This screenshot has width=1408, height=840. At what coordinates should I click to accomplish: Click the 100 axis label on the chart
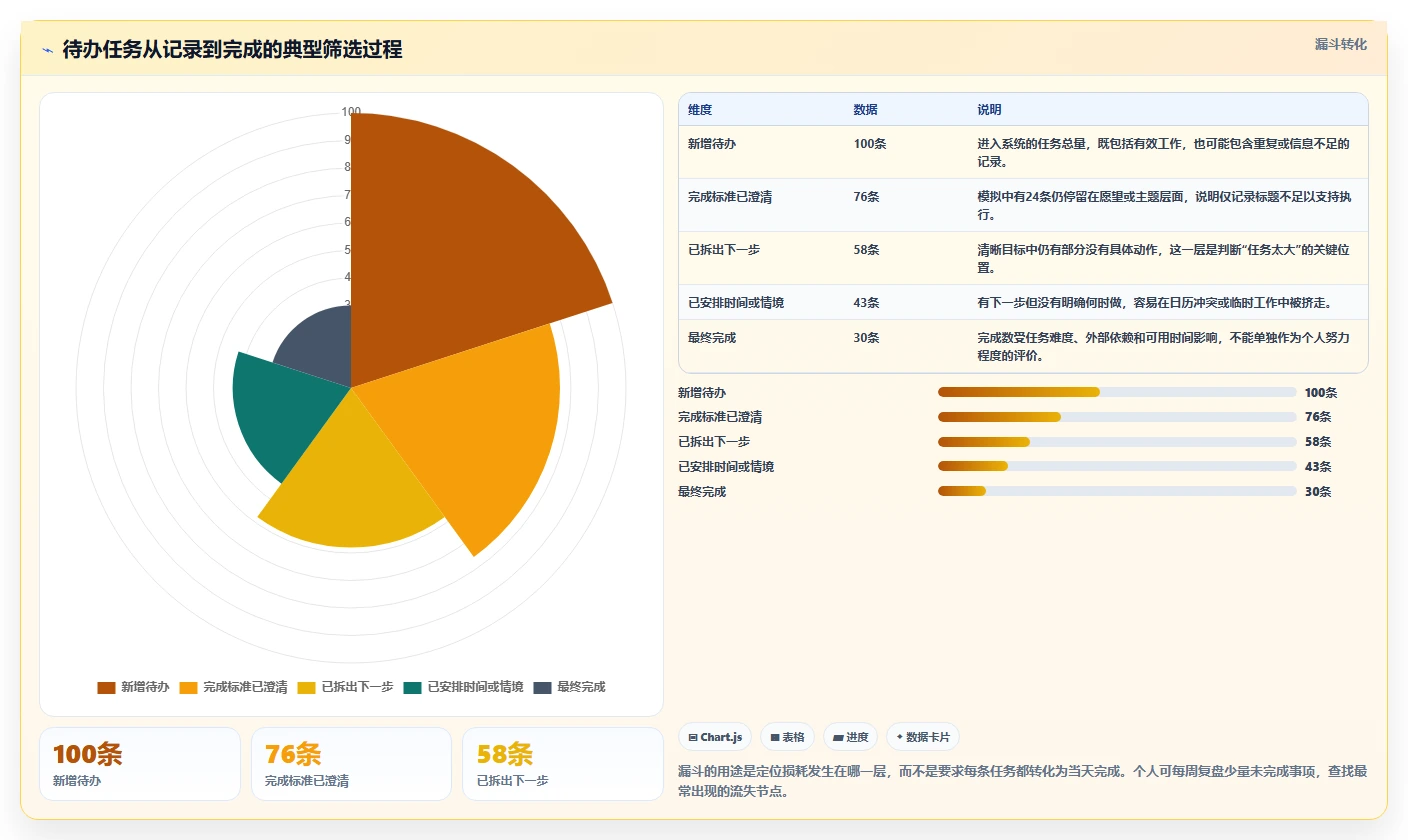[x=351, y=112]
